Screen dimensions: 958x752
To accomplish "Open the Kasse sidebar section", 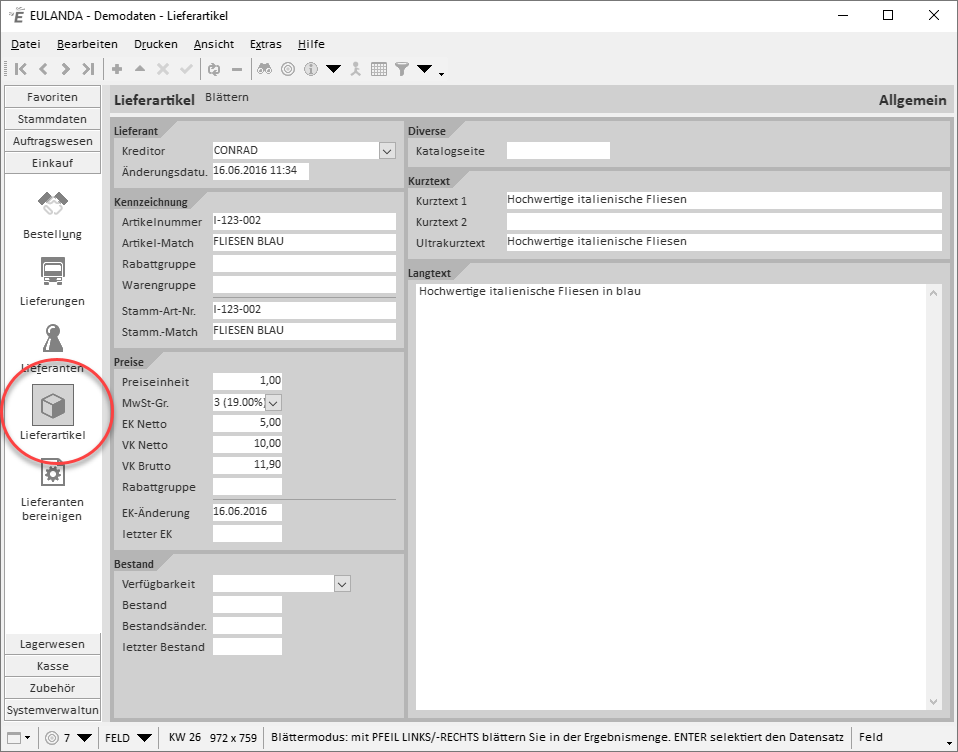I will (x=53, y=666).
